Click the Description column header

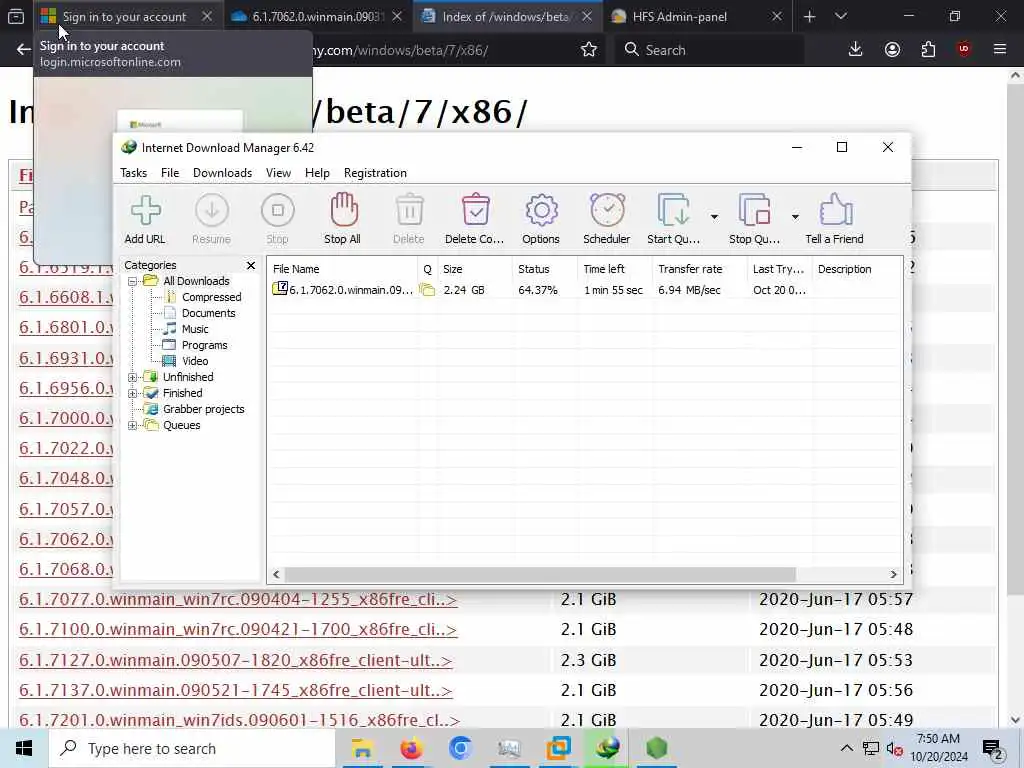pyautogui.click(x=857, y=269)
